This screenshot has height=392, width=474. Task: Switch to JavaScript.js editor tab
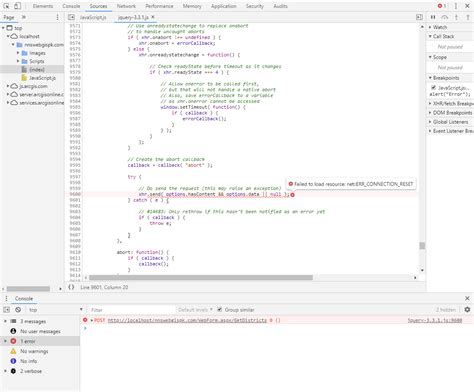pyautogui.click(x=93, y=17)
